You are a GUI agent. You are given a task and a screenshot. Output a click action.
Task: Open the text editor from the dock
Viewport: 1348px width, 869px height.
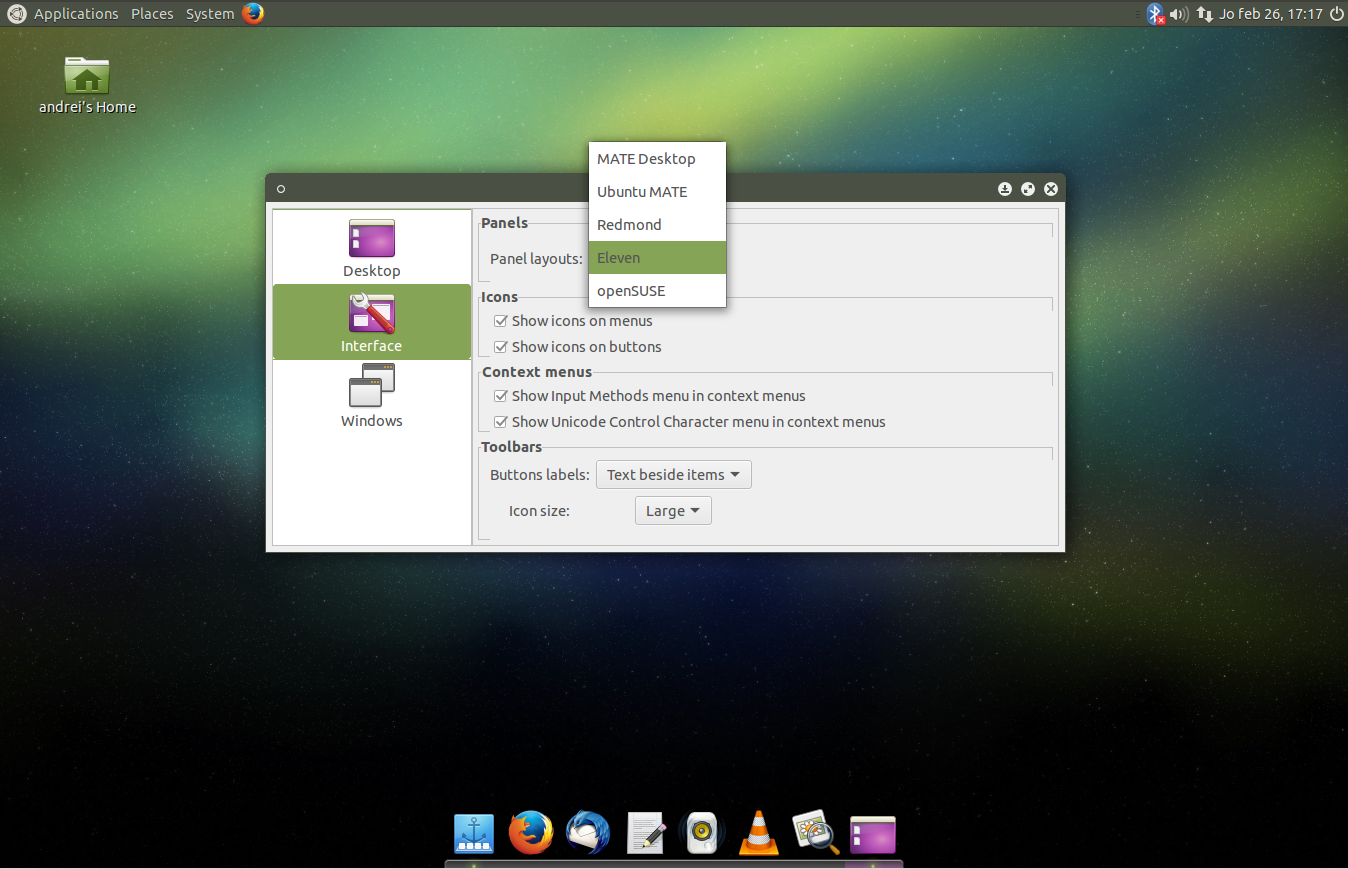pyautogui.click(x=644, y=832)
